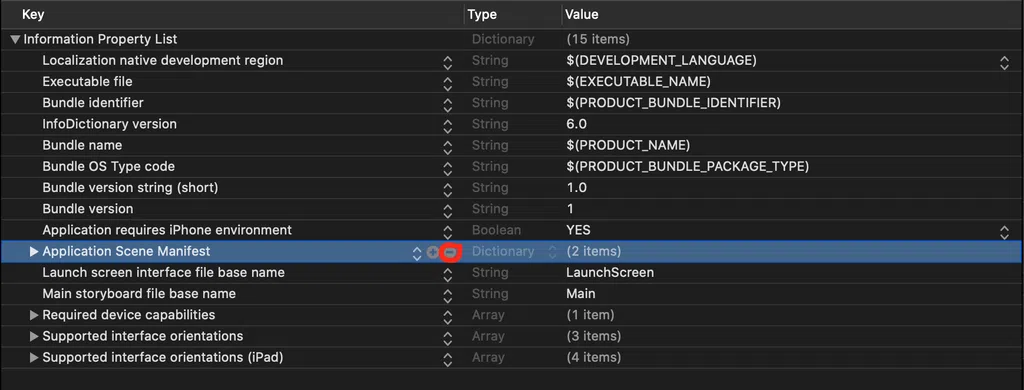Viewport: 1024px width, 390px height.
Task: Expand Required device capabilities array
Action: click(35, 316)
